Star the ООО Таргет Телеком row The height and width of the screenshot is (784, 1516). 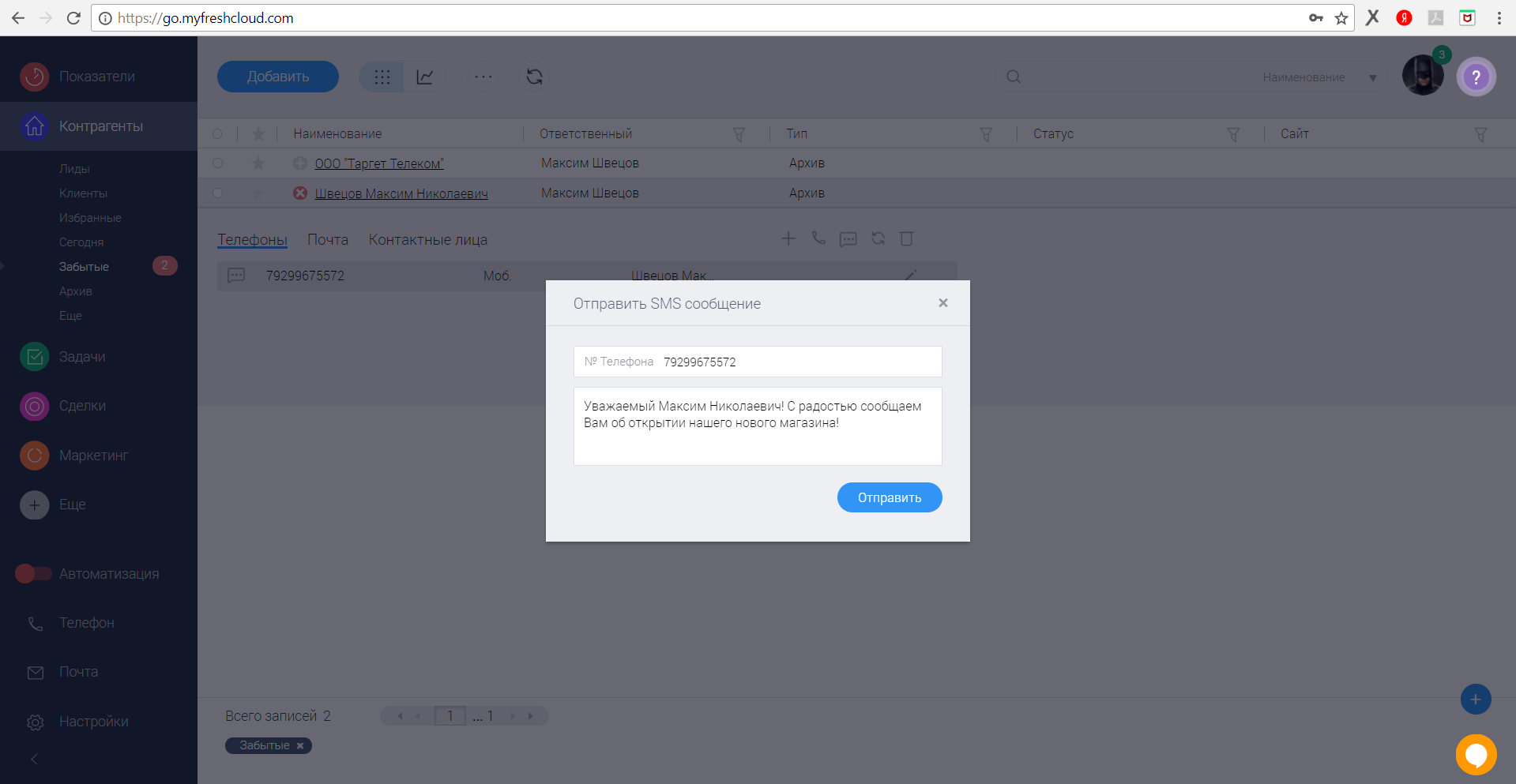[x=258, y=163]
